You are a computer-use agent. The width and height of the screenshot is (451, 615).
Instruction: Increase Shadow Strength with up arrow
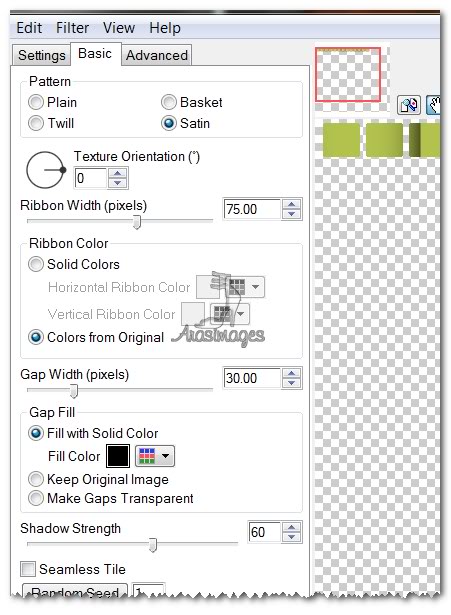291,527
